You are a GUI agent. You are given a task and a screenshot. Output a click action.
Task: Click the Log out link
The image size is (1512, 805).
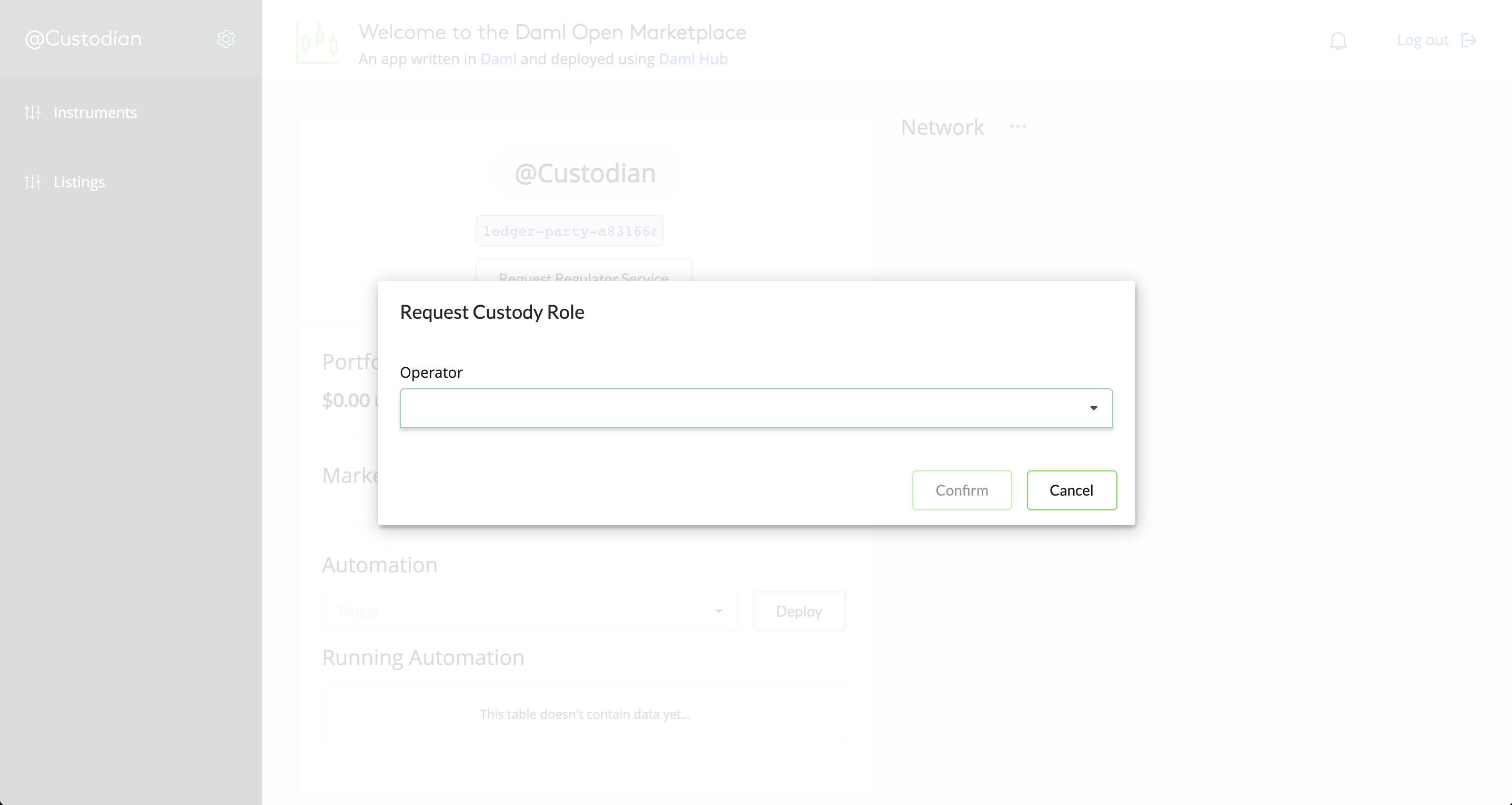click(1423, 40)
